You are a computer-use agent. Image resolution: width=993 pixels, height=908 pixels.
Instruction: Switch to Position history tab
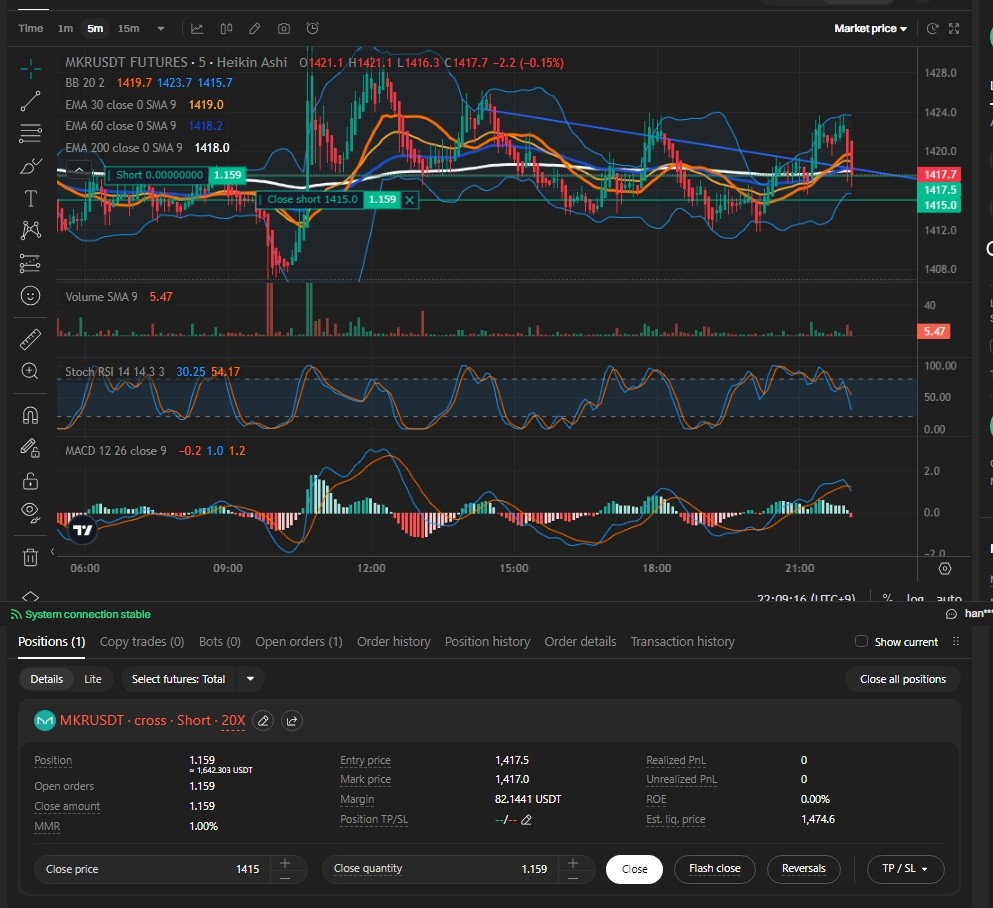pos(487,641)
